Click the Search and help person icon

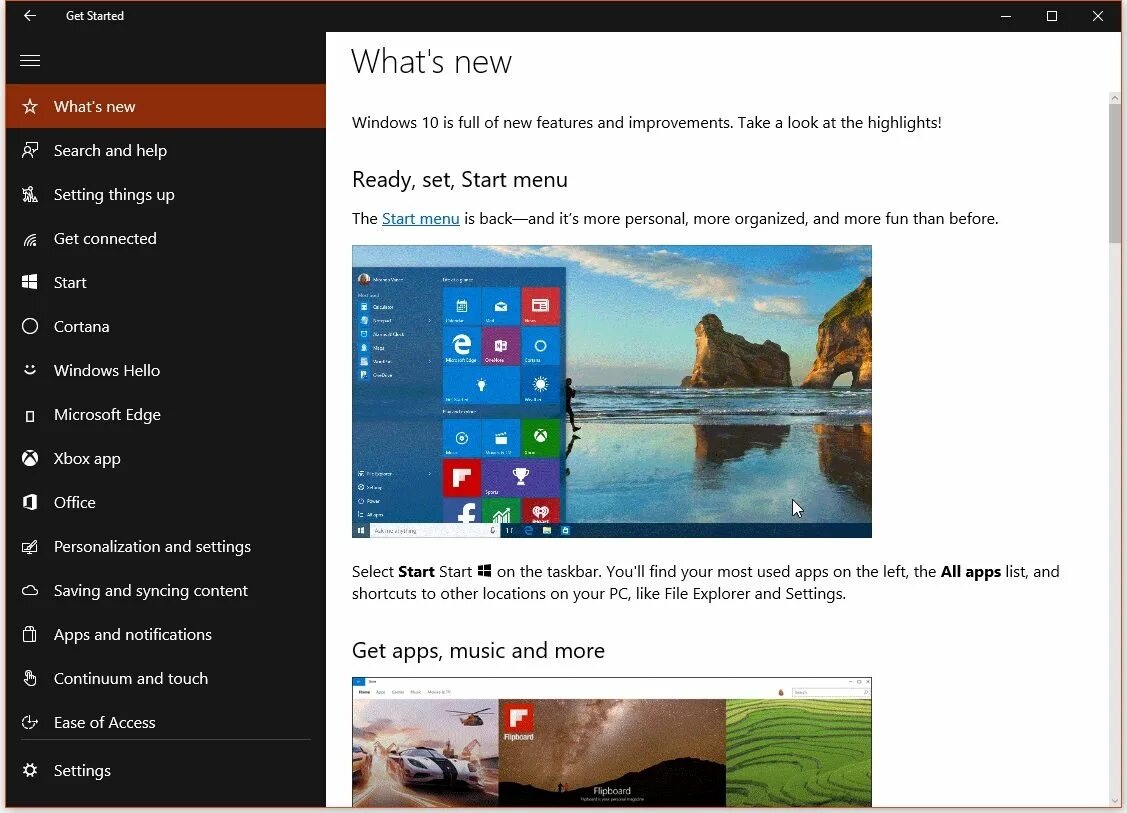(x=29, y=150)
